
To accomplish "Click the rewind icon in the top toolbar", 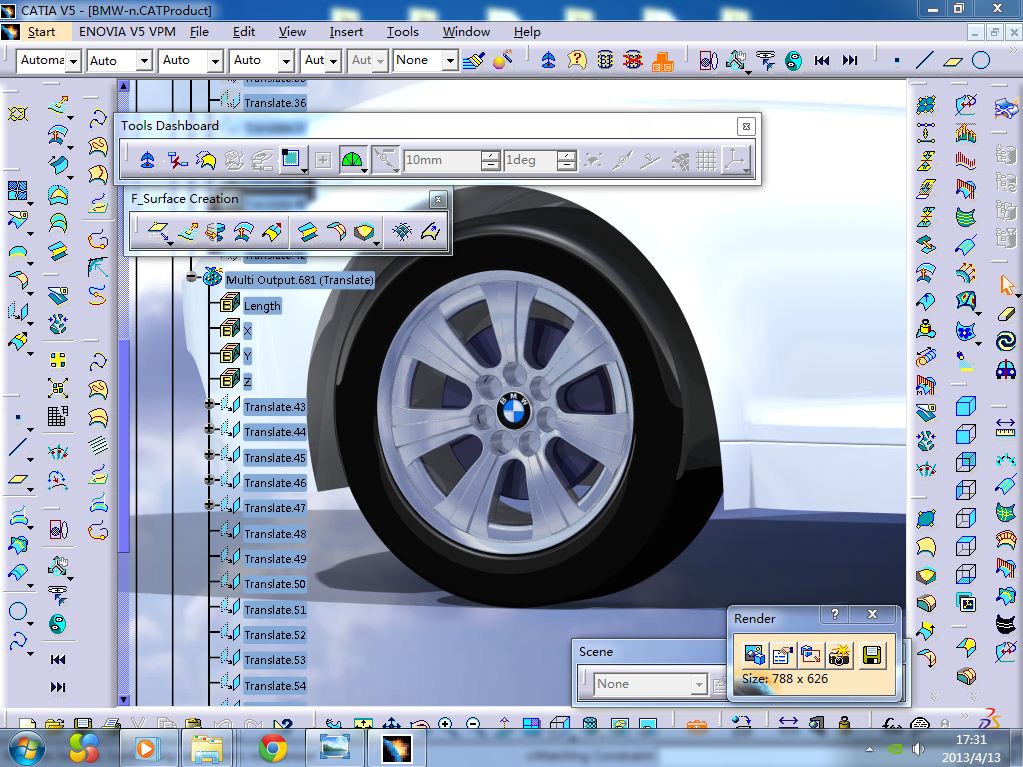I will coord(821,61).
